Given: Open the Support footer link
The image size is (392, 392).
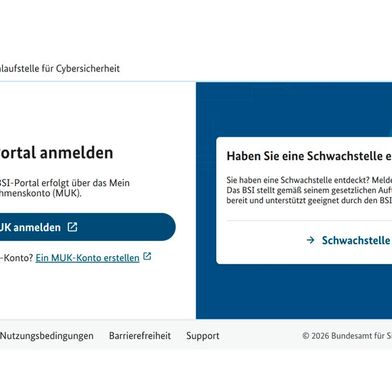Looking at the screenshot, I should coord(203,336).
